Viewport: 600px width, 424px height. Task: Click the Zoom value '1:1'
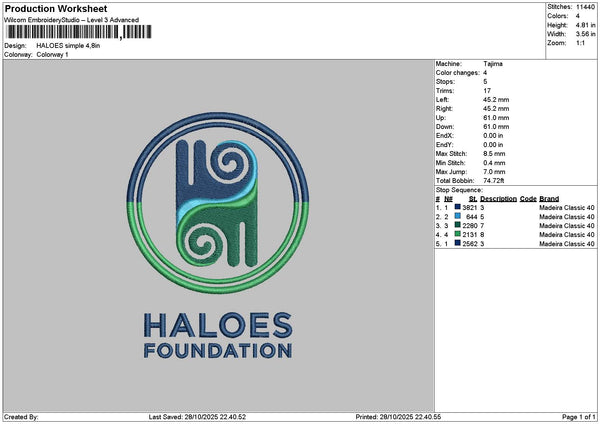(580, 43)
